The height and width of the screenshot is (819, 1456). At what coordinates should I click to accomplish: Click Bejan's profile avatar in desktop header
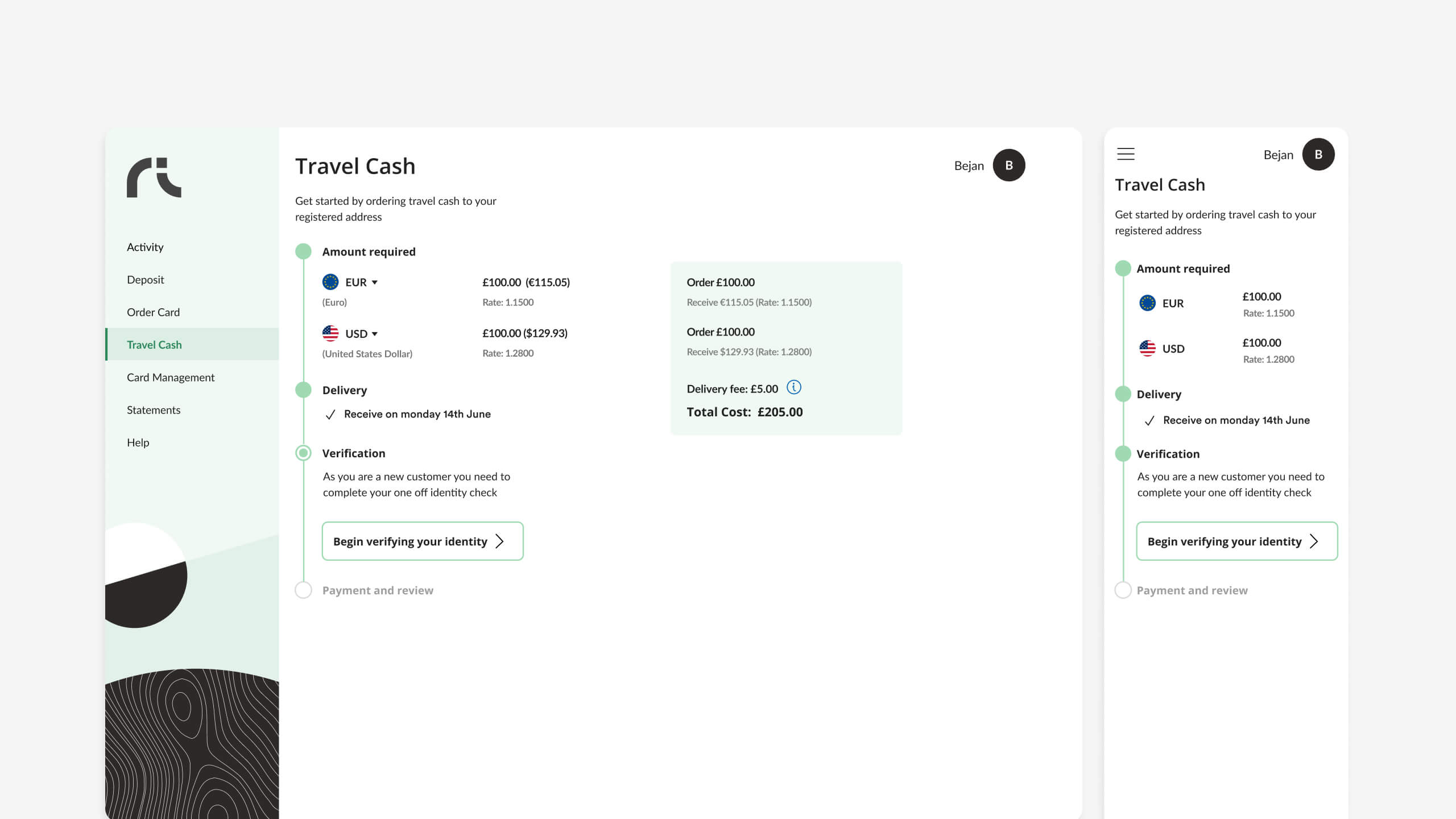1008,166
